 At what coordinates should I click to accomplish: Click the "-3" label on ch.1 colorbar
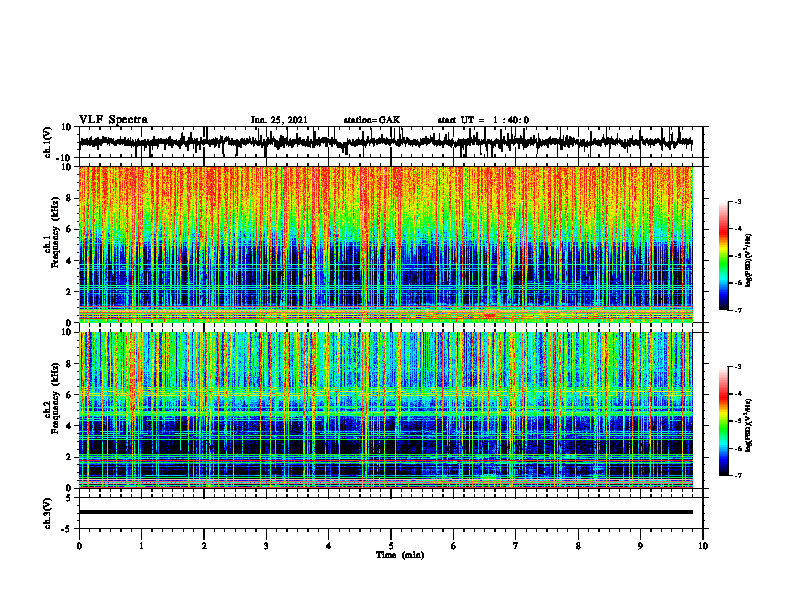pos(737,201)
